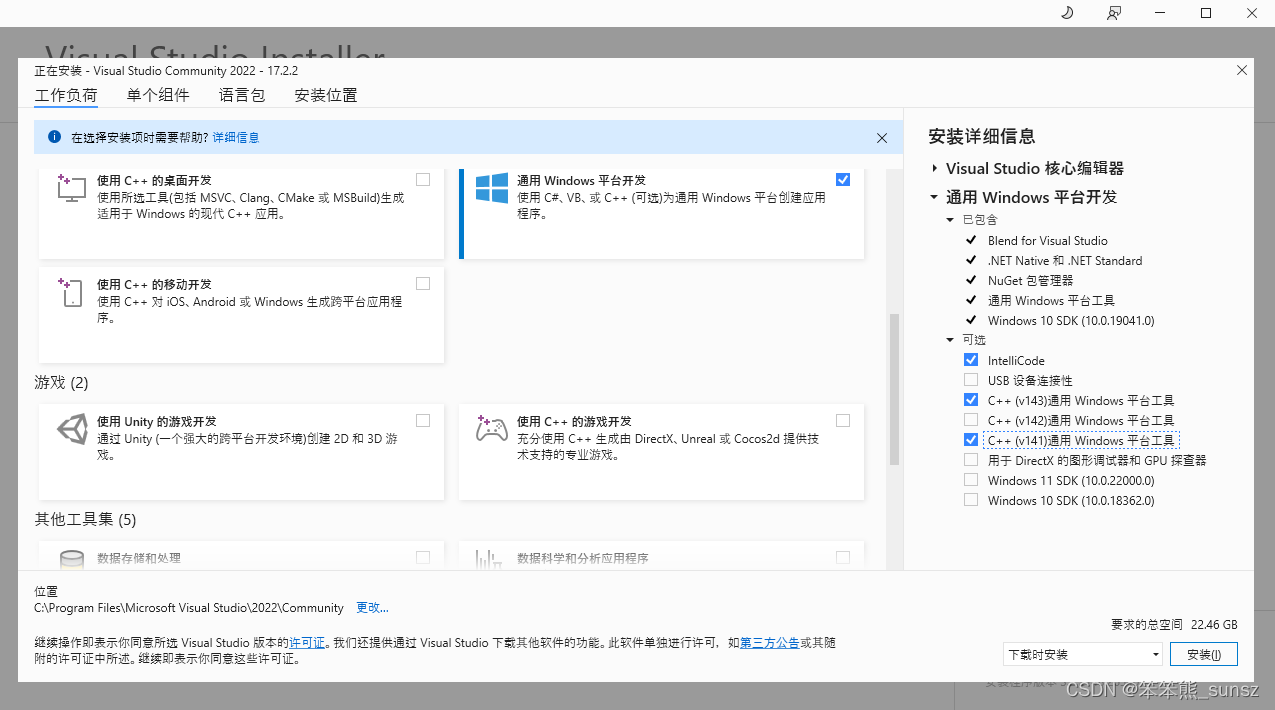Viewport: 1275px width, 710px height.
Task: Uncheck C++ (v143) 通用 Windows 平台工具
Action: 971,400
